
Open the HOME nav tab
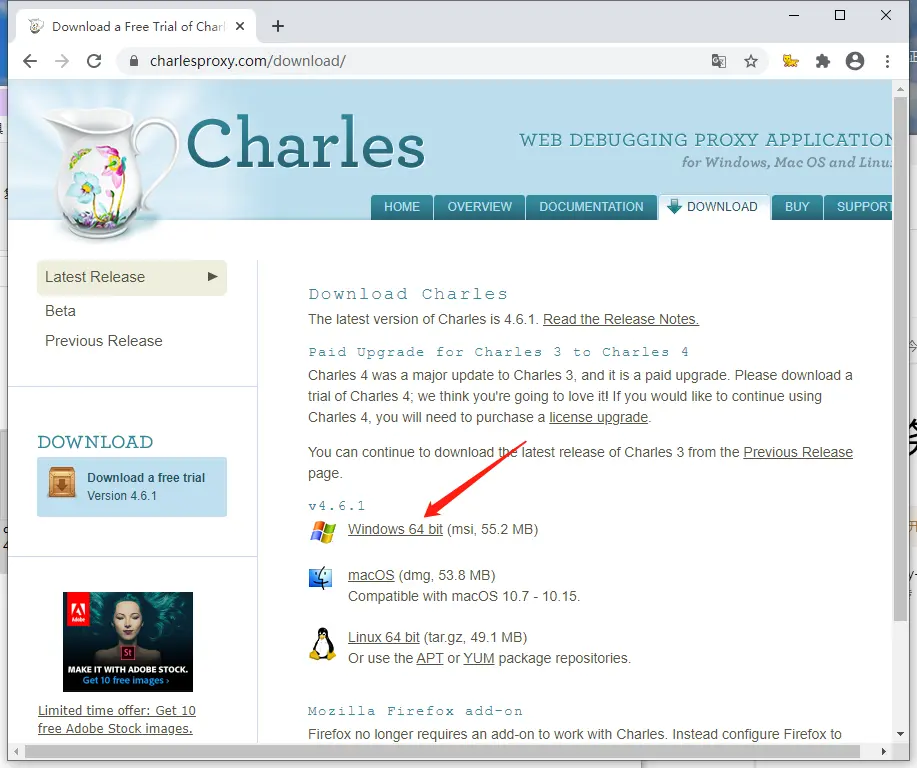pos(402,207)
